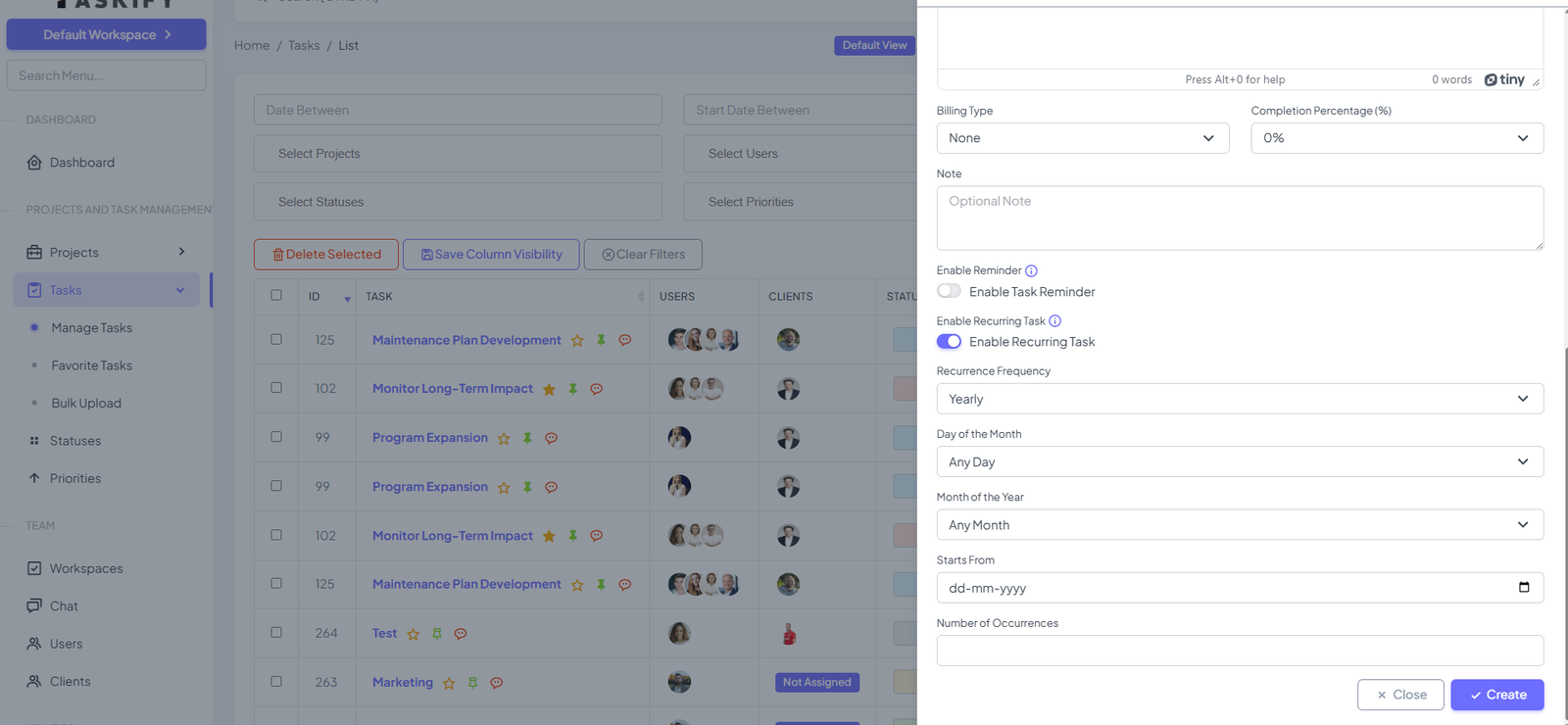The width and height of the screenshot is (1568, 725).
Task: Click the Enable Recurring Task info icon
Action: pos(1054,321)
